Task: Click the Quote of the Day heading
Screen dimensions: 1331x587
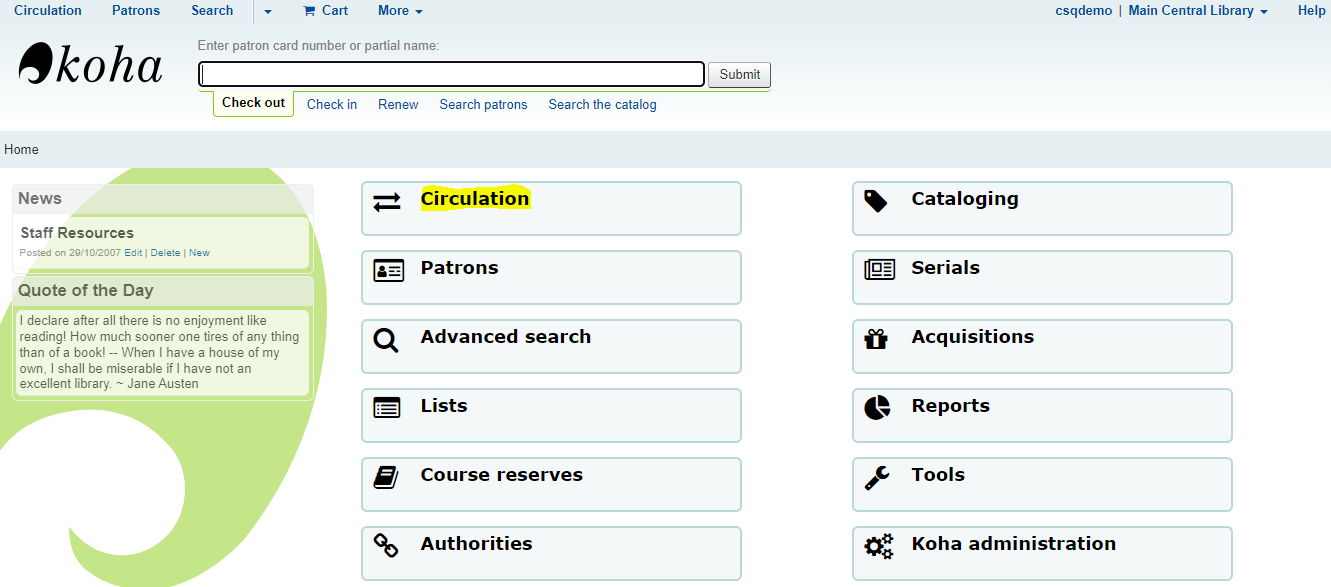Action: click(x=86, y=291)
